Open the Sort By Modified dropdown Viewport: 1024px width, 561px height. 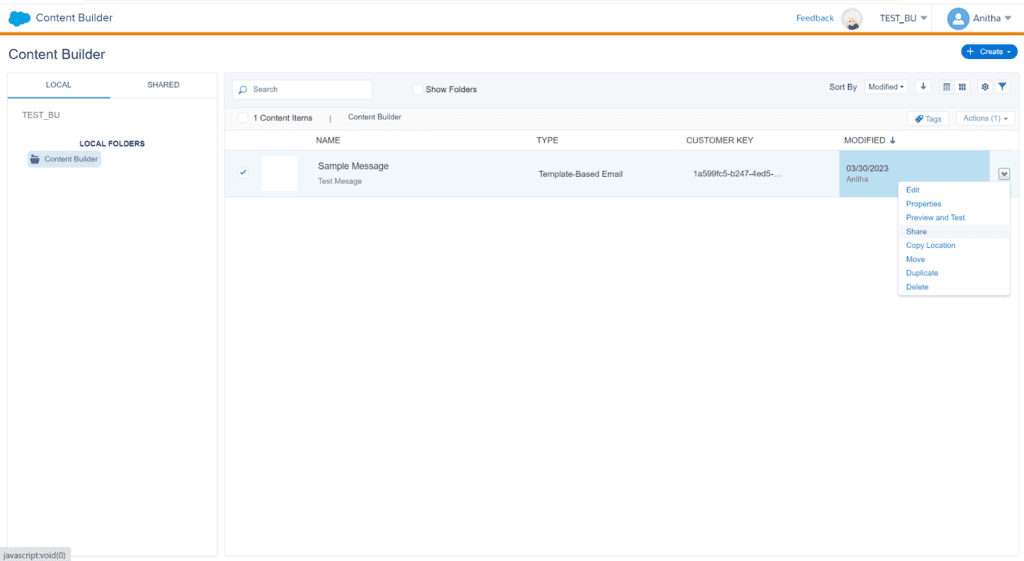pyautogui.click(x=886, y=87)
